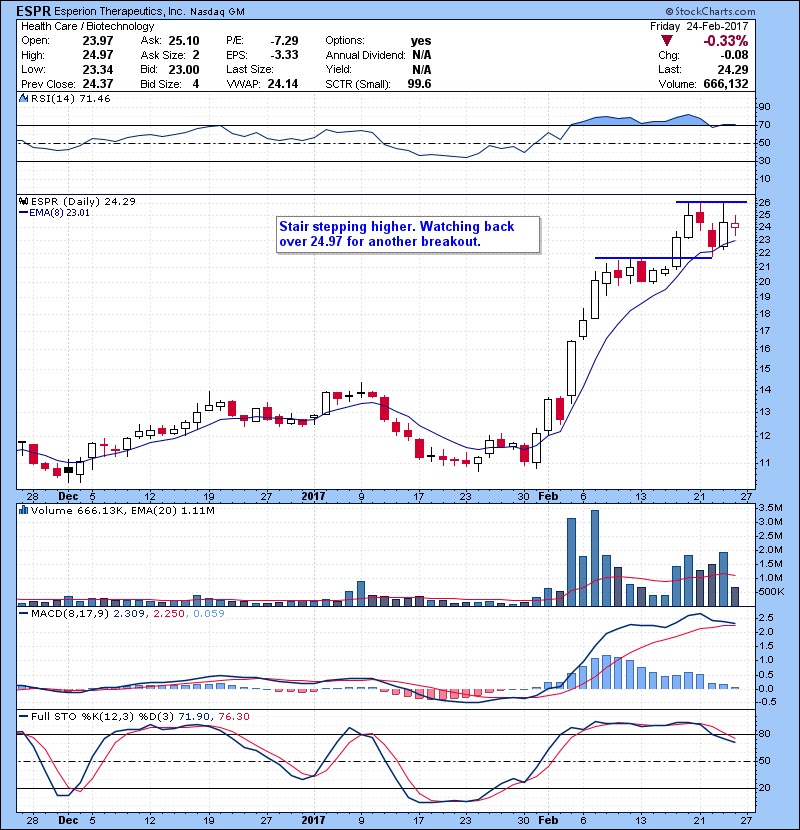This screenshot has height=830, width=800.
Task: Click the header Volume value 666,132
Action: 726,84
